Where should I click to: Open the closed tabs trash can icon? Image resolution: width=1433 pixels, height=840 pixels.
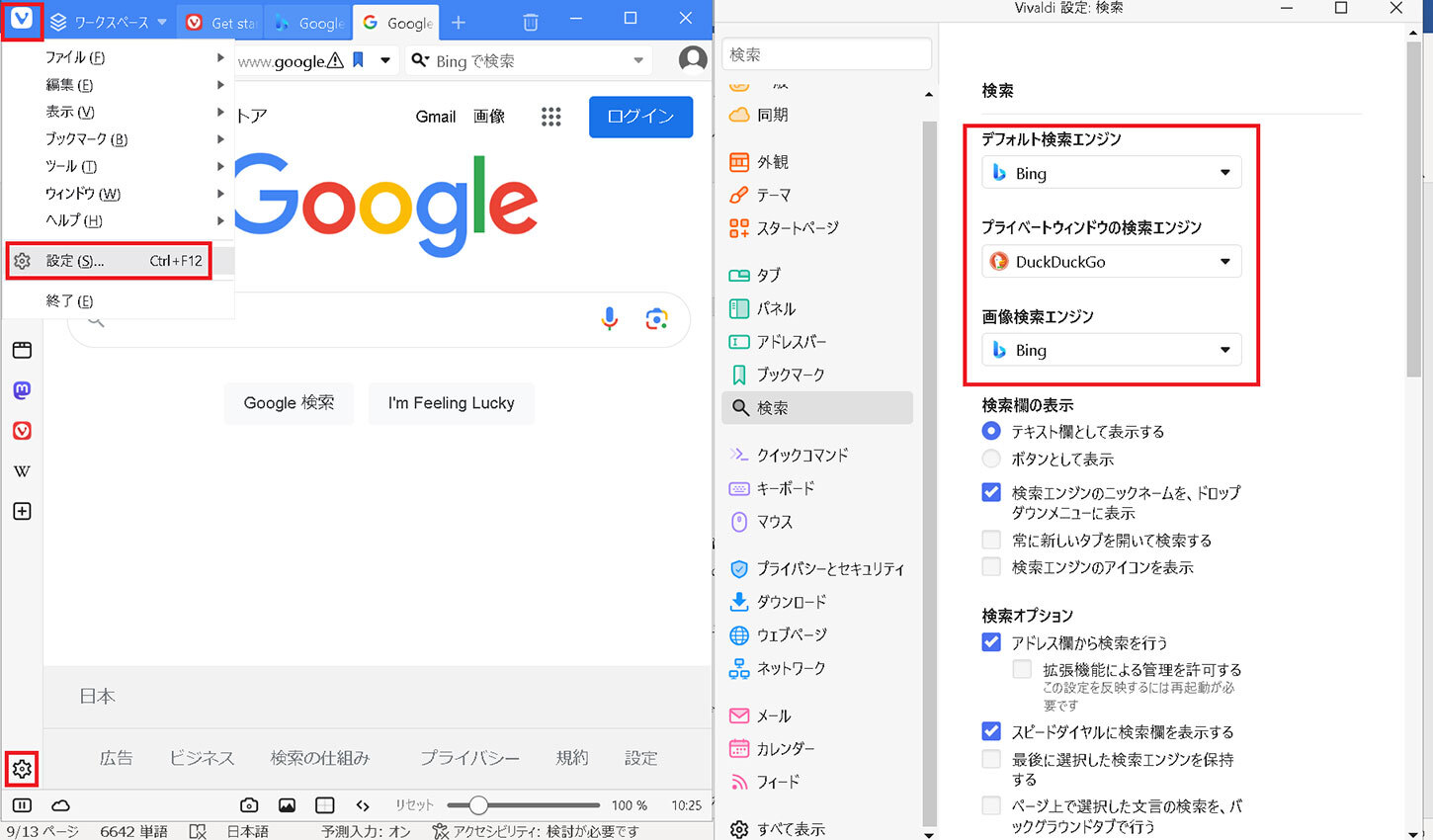[x=531, y=22]
